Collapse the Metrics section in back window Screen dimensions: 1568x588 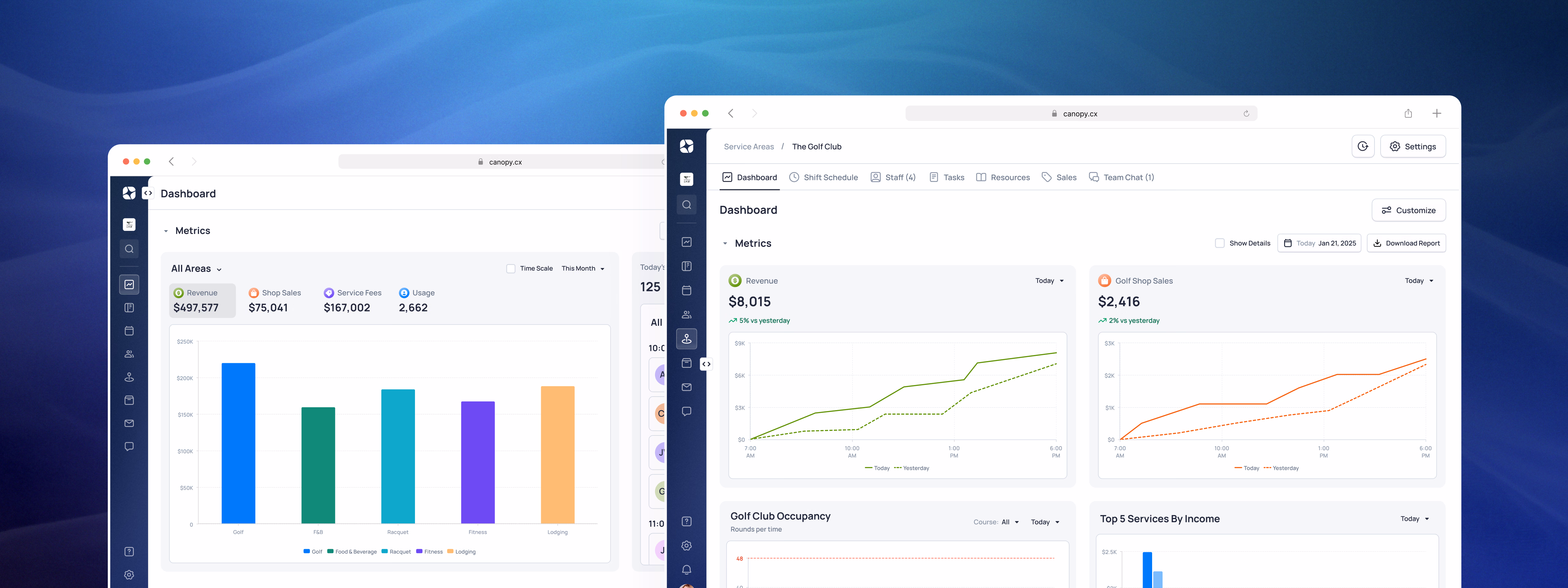click(x=166, y=231)
